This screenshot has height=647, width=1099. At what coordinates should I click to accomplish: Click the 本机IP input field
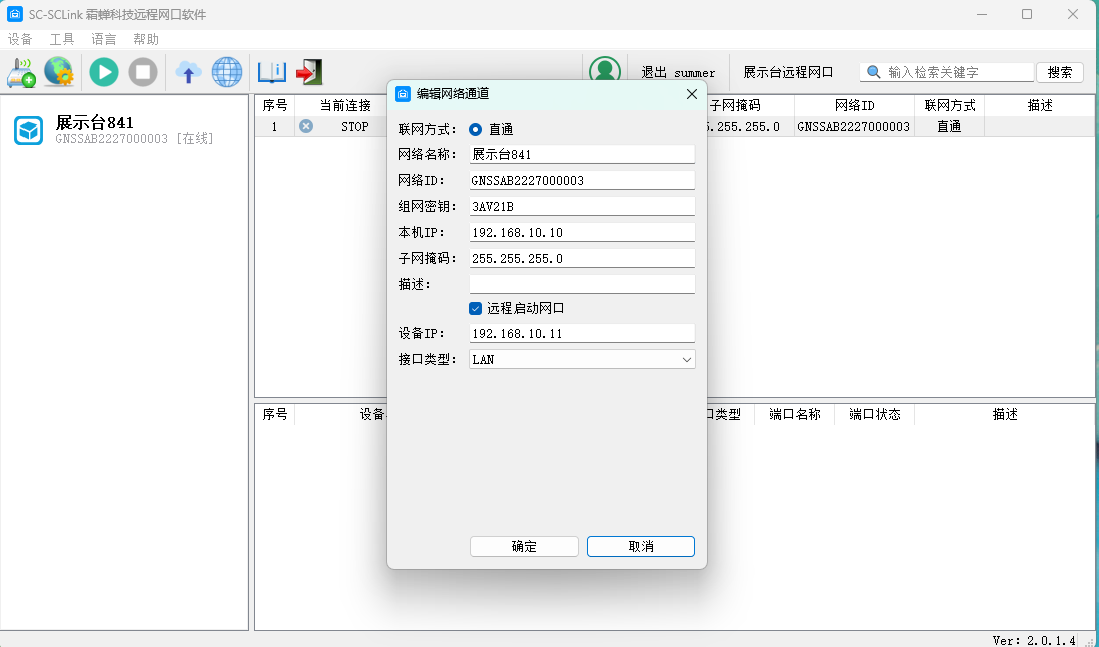tap(582, 232)
